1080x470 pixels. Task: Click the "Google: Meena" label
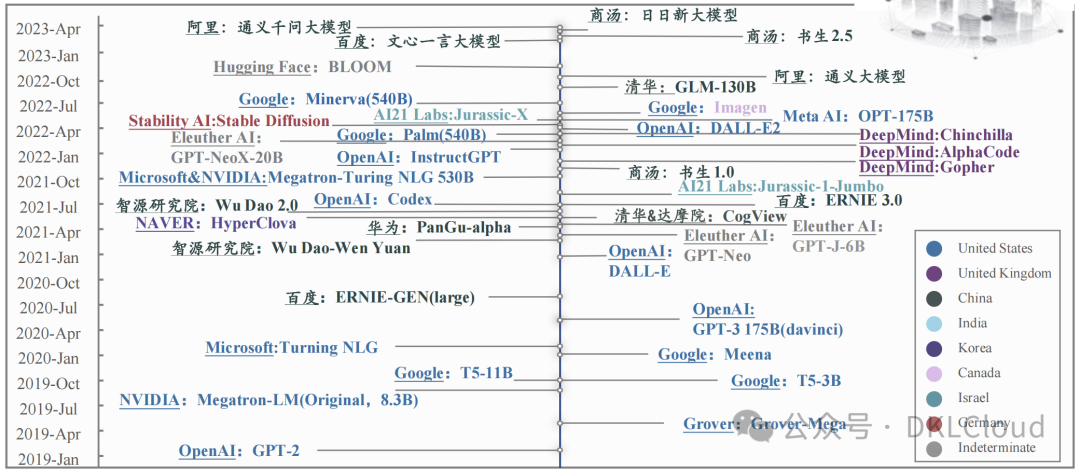(714, 355)
